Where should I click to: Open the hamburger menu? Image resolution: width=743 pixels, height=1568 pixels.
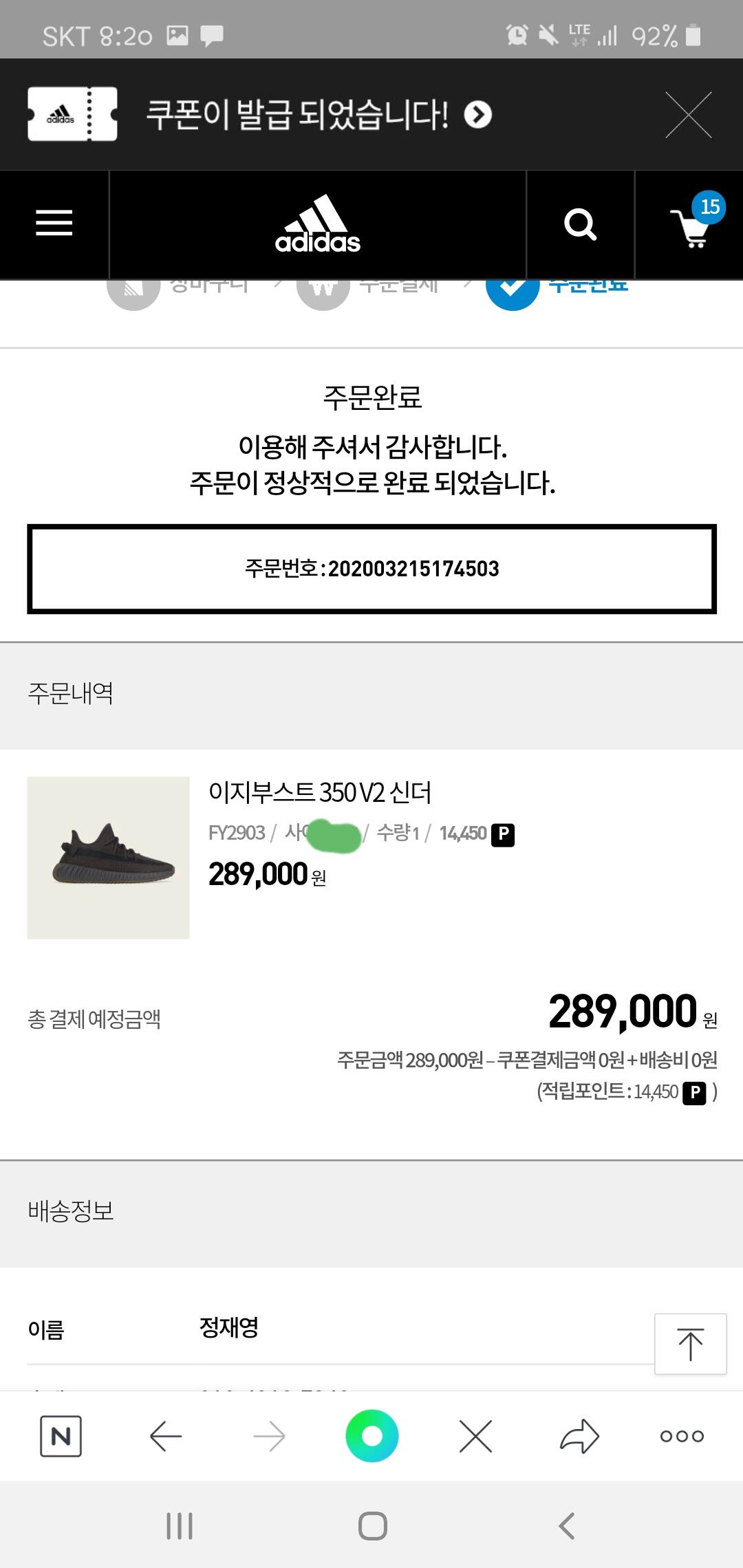tap(54, 224)
